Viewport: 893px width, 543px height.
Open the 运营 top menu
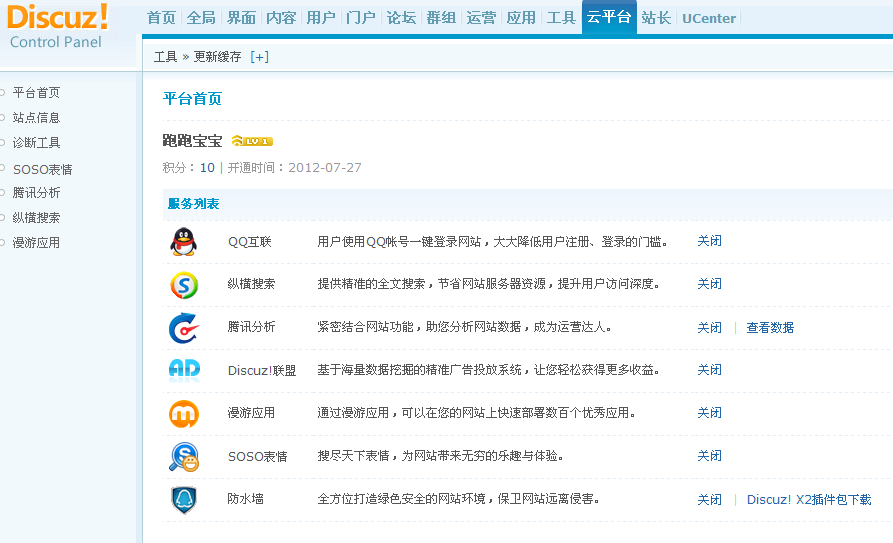[x=481, y=18]
